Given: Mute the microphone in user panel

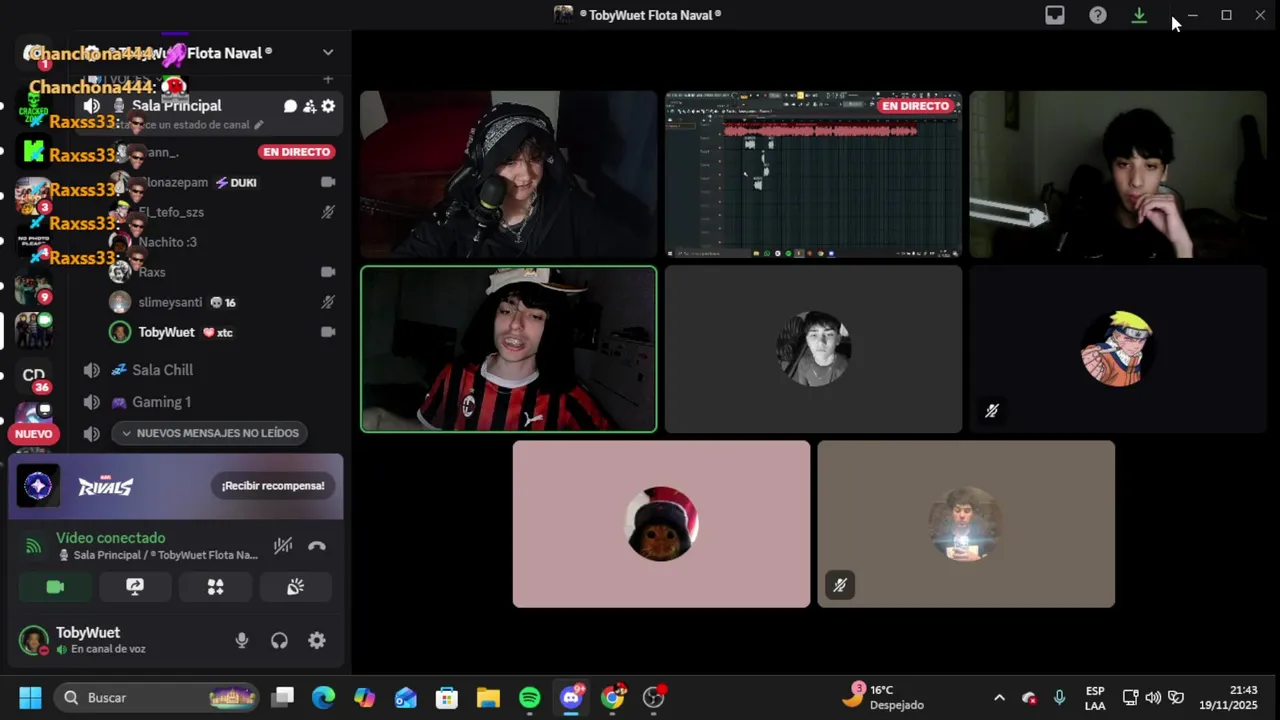Looking at the screenshot, I should click(x=242, y=641).
